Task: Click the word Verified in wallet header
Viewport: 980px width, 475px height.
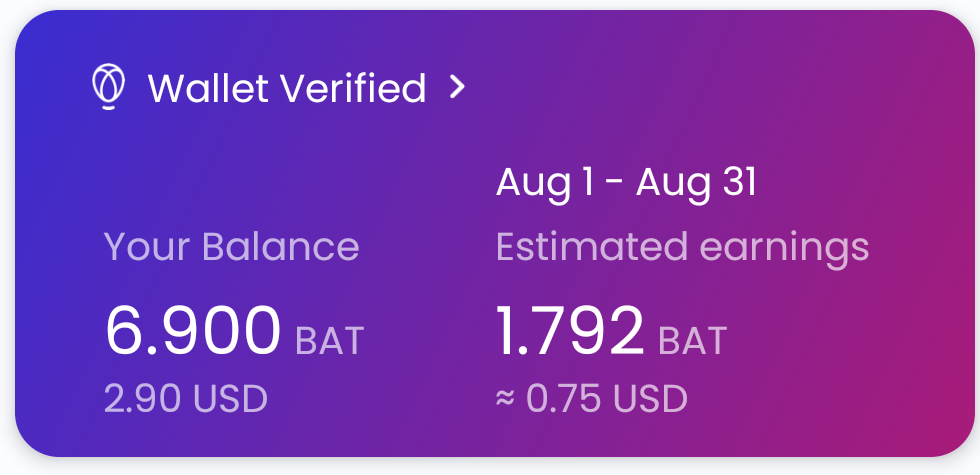Action: 353,88
